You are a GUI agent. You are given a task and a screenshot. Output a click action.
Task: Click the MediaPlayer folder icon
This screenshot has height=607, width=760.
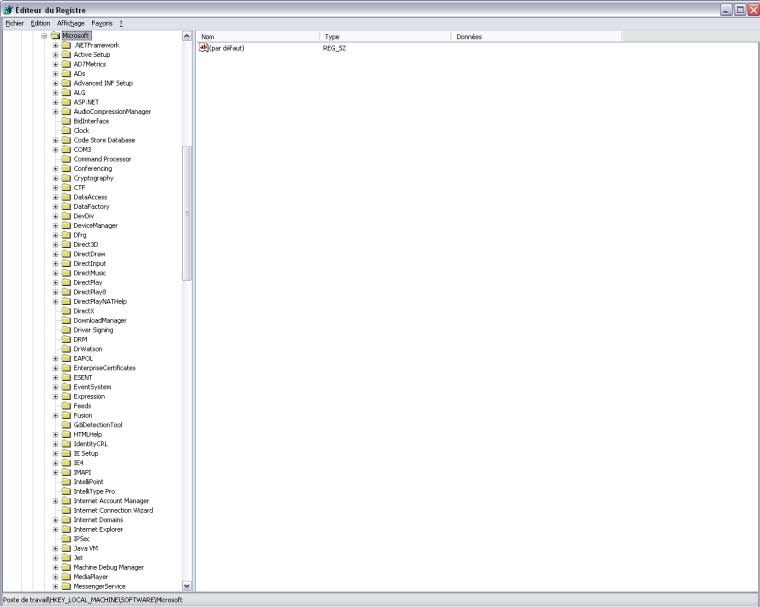66,577
